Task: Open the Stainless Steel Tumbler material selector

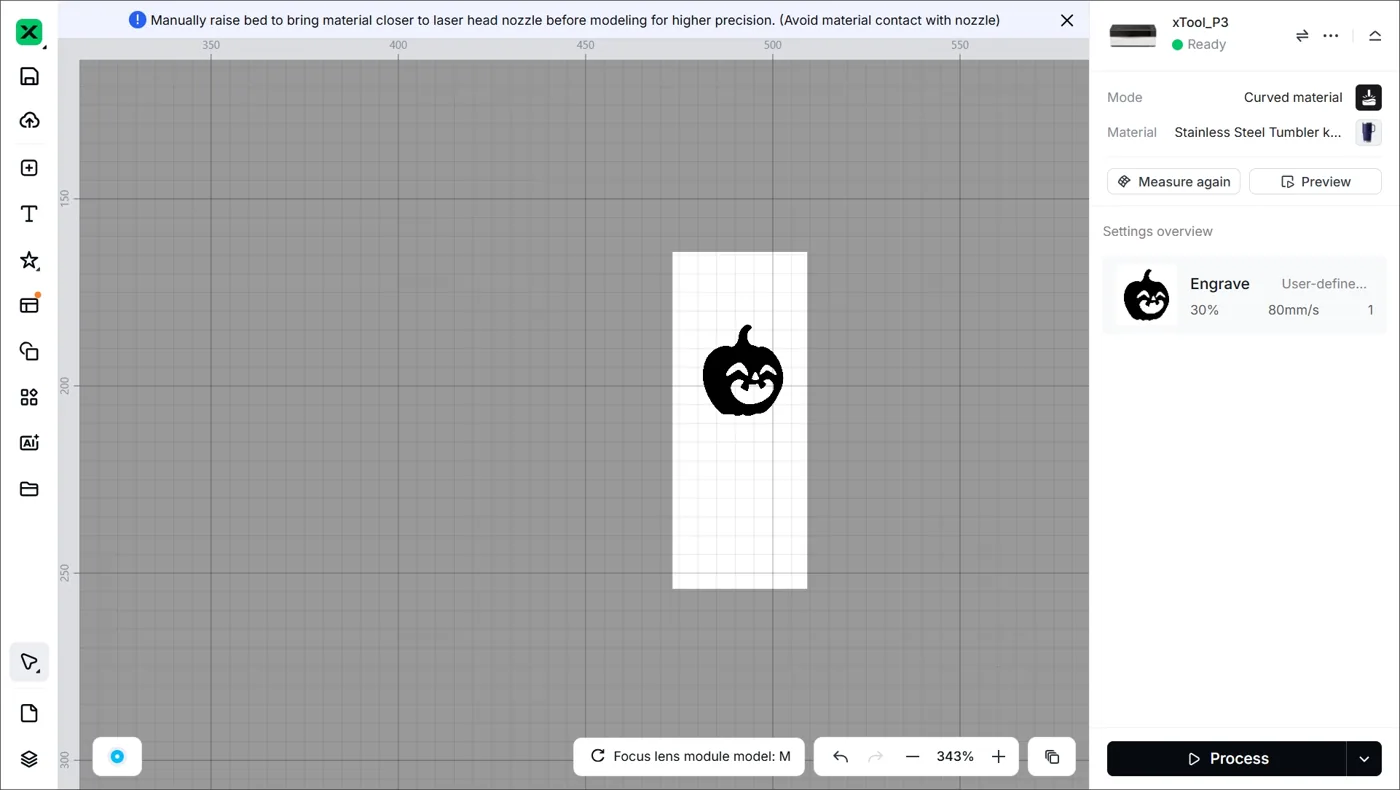Action: tap(1258, 132)
